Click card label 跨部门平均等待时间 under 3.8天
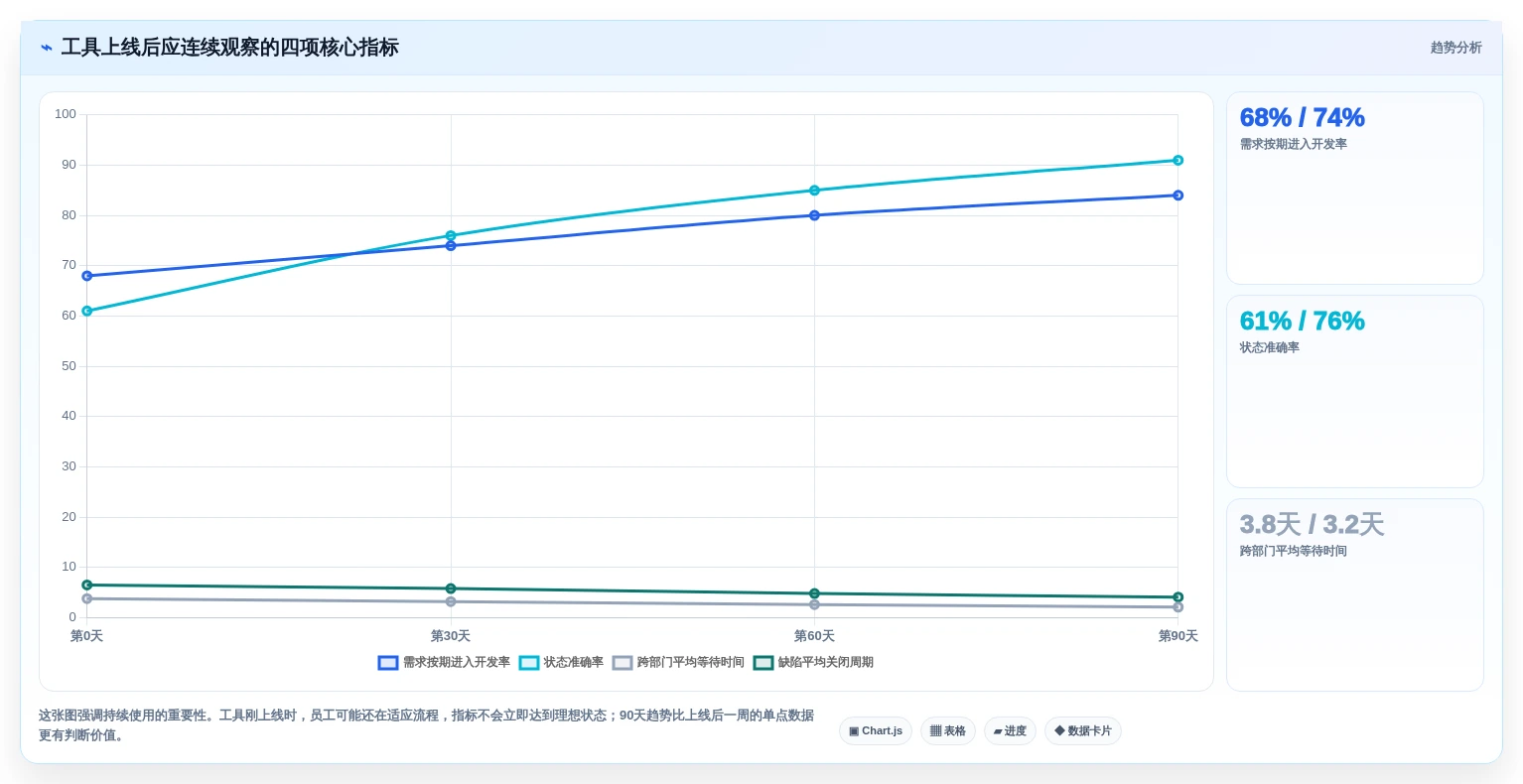1523x784 pixels. pyautogui.click(x=1293, y=551)
